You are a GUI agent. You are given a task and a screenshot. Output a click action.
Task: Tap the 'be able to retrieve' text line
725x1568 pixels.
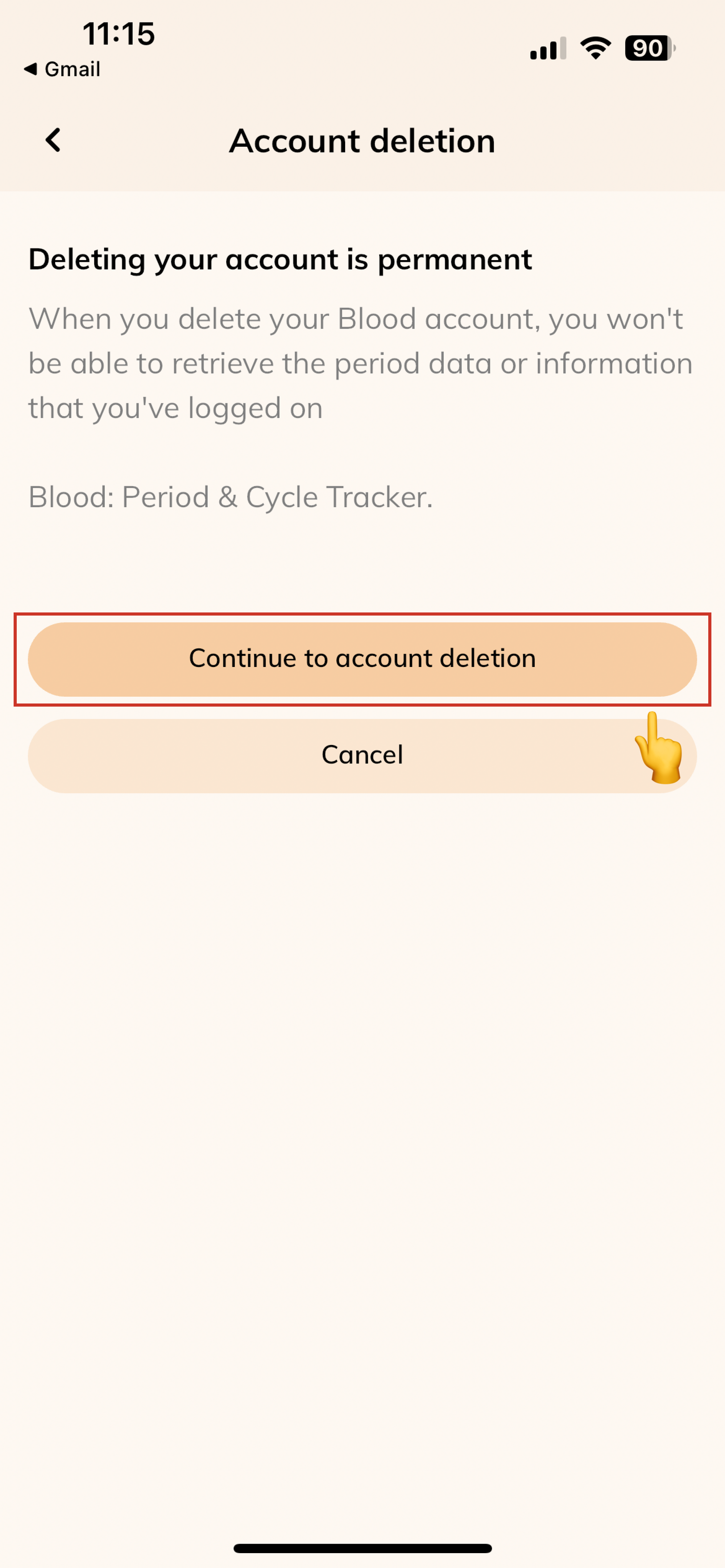coord(360,363)
